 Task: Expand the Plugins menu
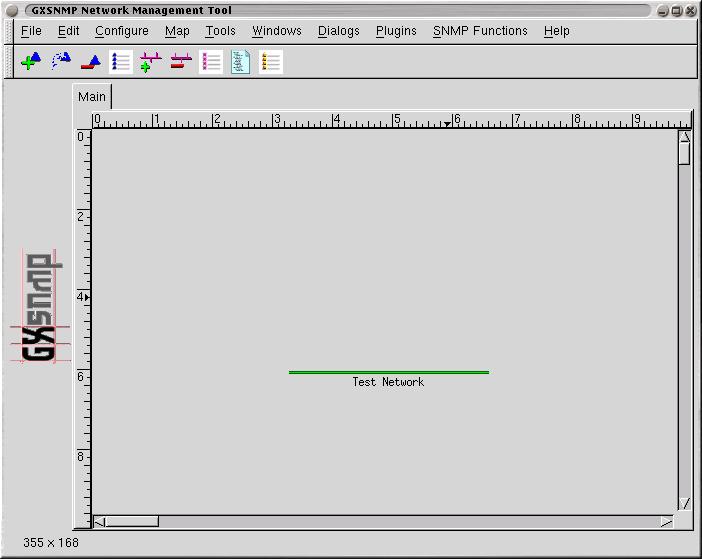click(x=396, y=31)
